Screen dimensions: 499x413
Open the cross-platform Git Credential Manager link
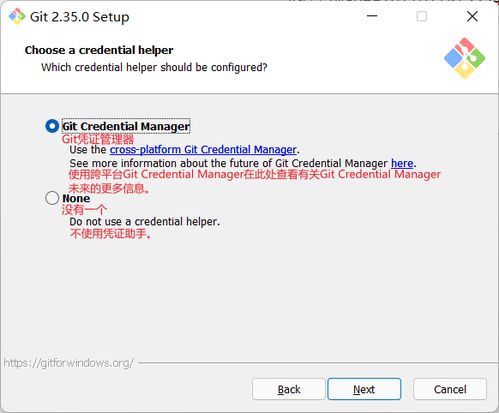click(203, 150)
